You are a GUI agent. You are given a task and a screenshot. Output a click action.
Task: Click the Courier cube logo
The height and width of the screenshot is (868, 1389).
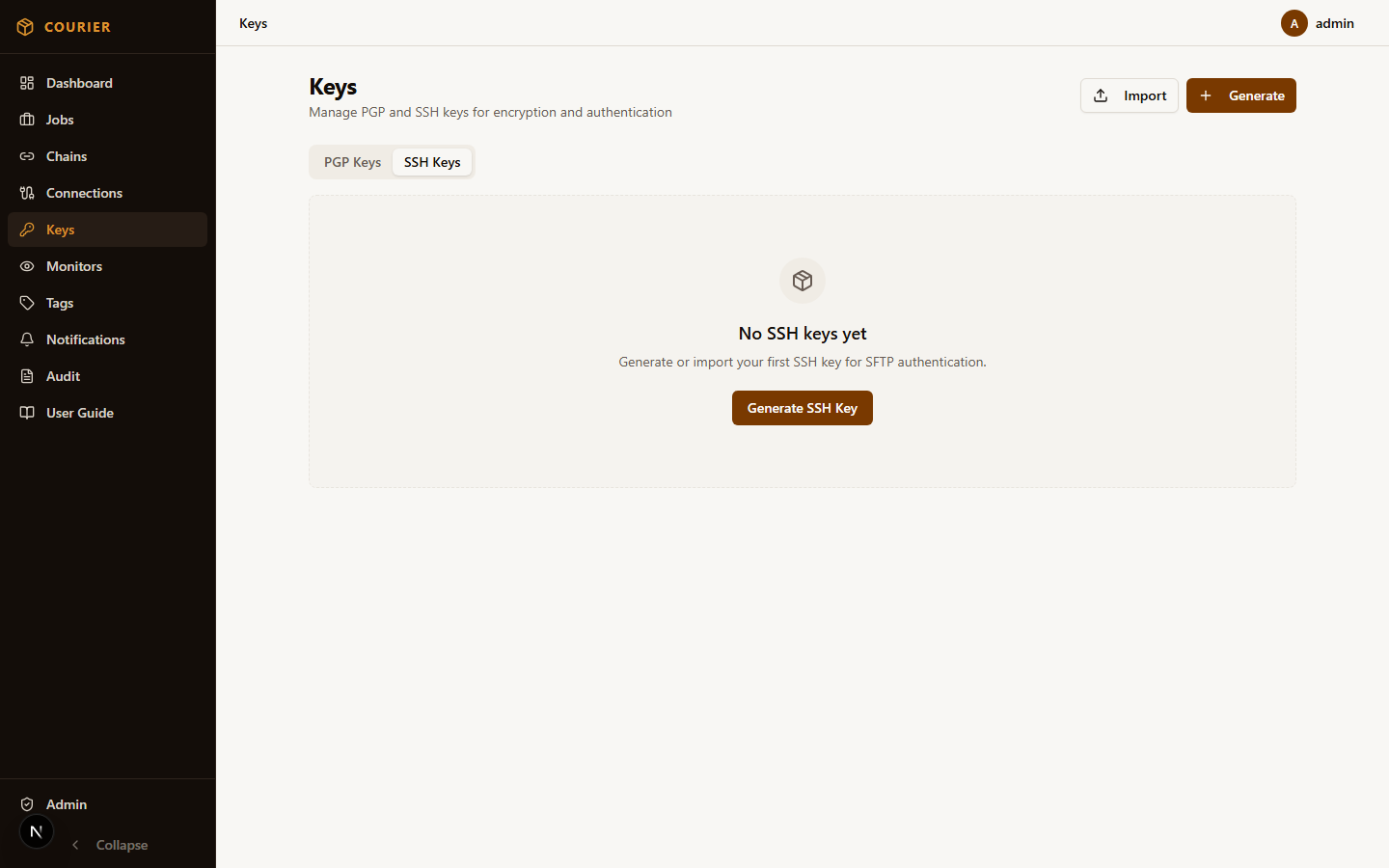click(x=25, y=27)
